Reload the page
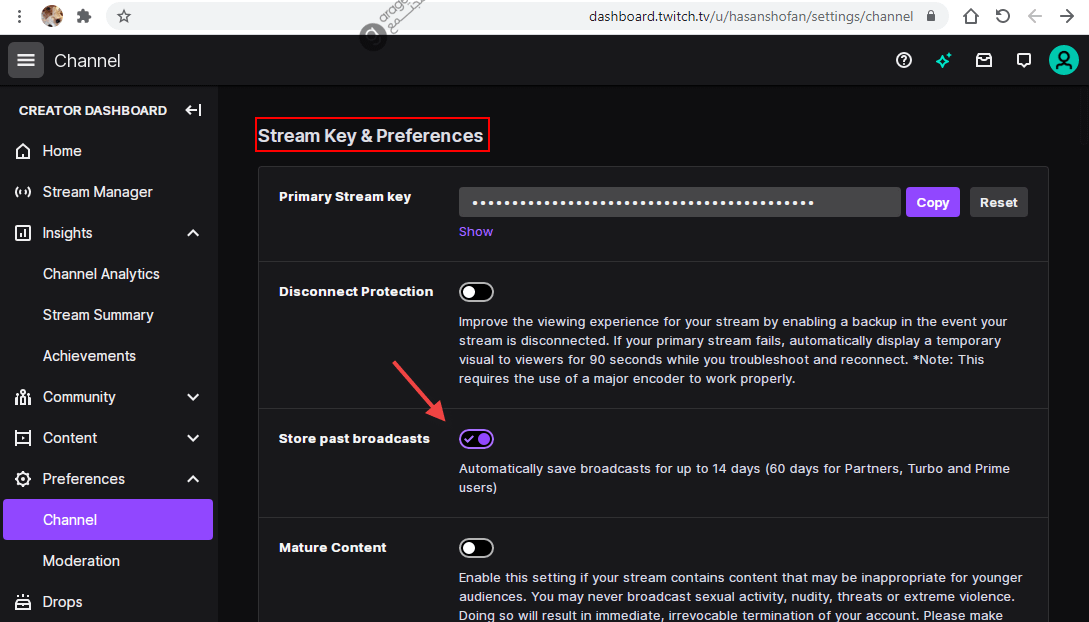The height and width of the screenshot is (622, 1089). (x=1003, y=16)
